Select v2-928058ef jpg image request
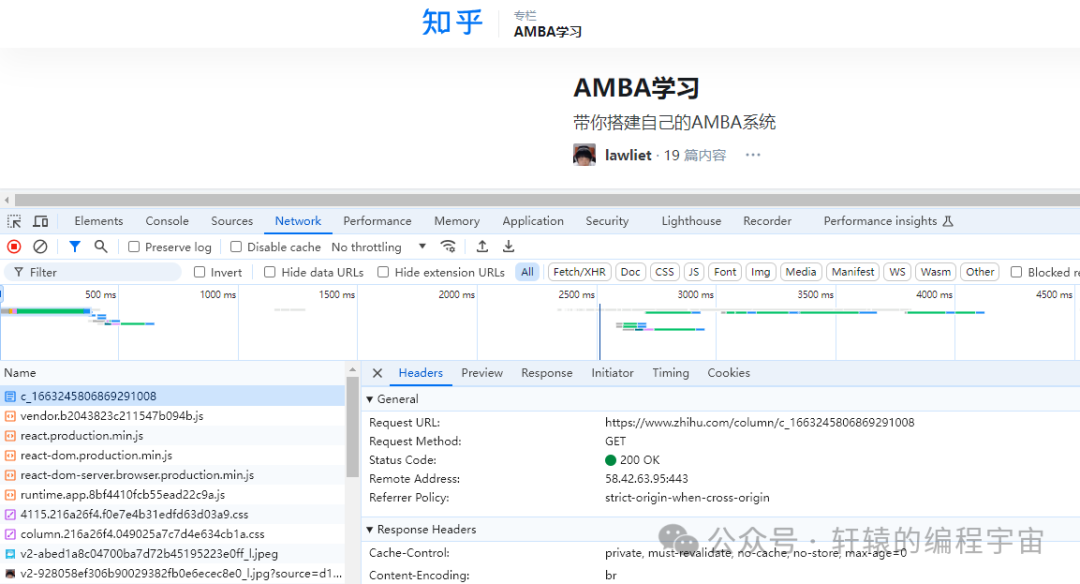The width and height of the screenshot is (1080, 584). (172, 573)
